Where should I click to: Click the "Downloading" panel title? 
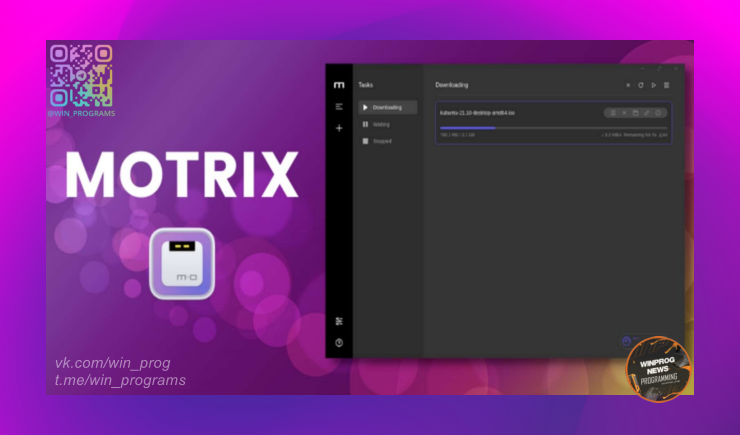click(x=452, y=85)
